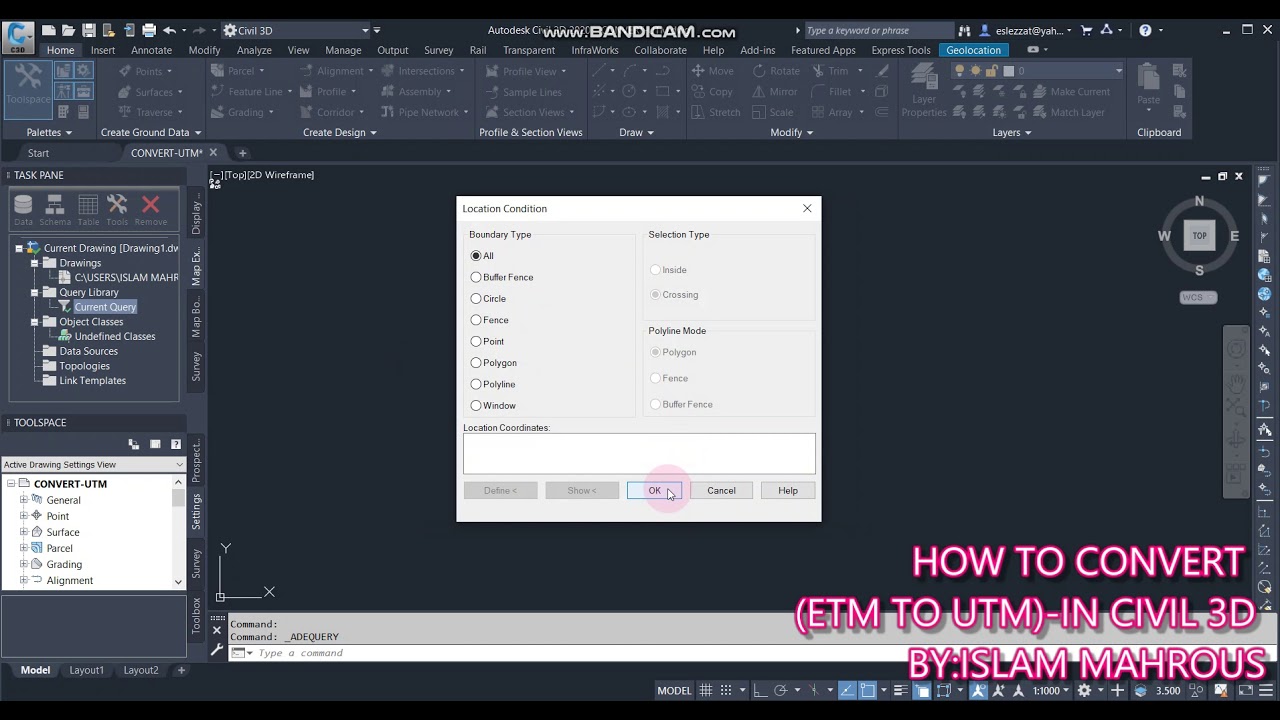This screenshot has height=720, width=1280.
Task: Open Active Drawing Settings View dropdown
Action: click(93, 464)
